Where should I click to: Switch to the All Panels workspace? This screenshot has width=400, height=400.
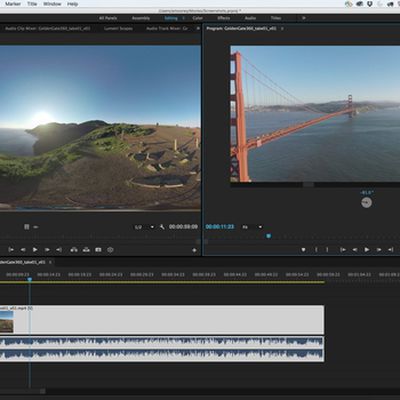[108, 18]
